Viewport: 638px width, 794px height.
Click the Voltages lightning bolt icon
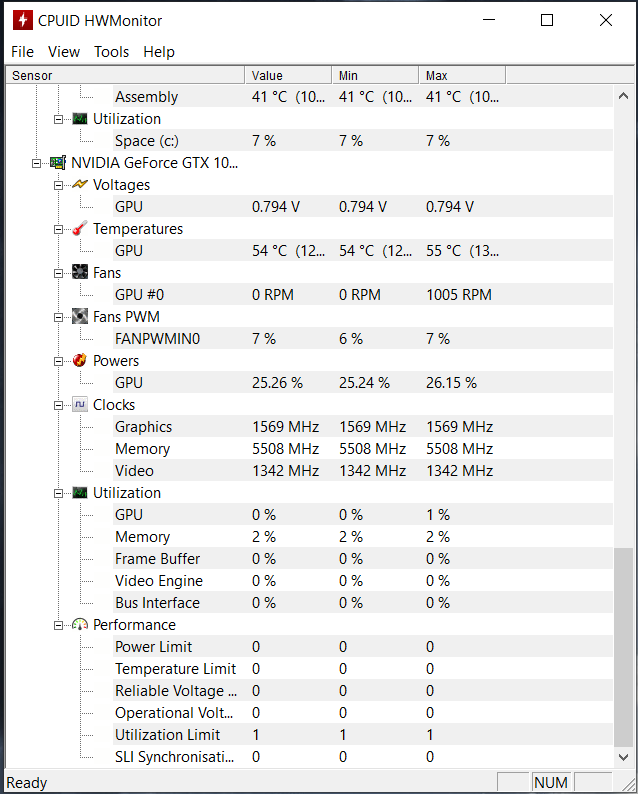pyautogui.click(x=80, y=185)
